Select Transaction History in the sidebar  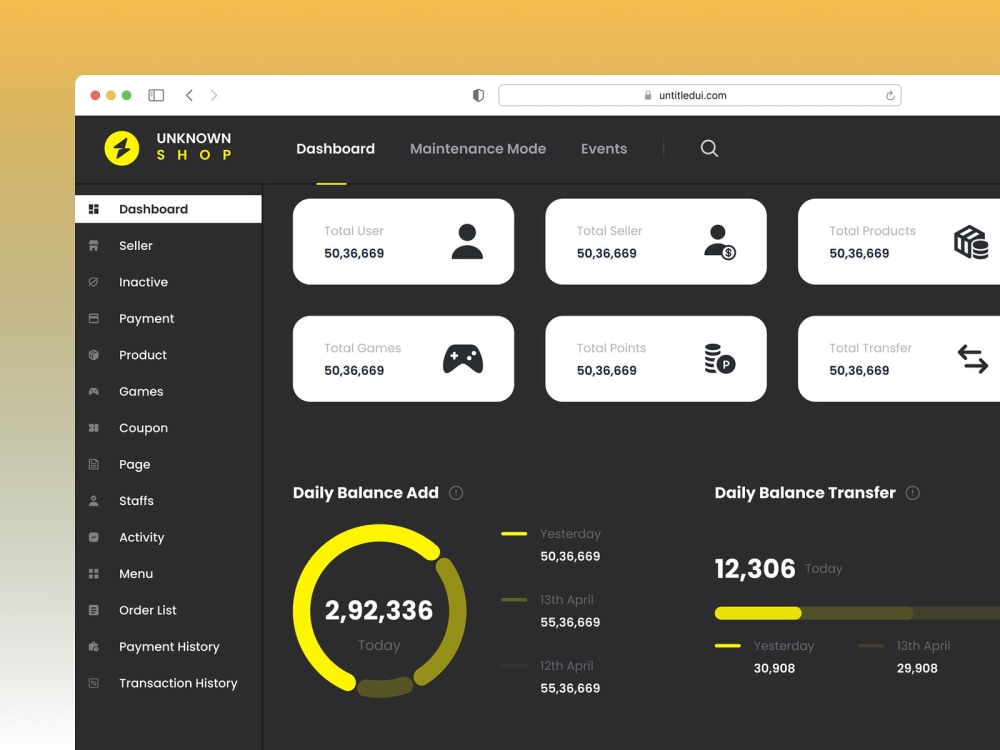click(179, 683)
